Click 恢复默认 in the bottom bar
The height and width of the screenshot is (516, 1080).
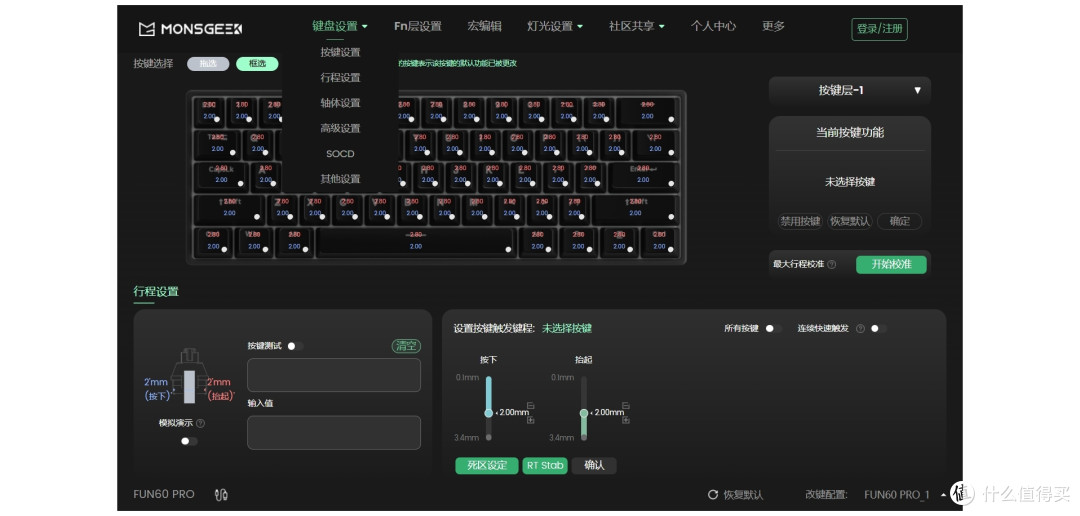click(x=743, y=495)
